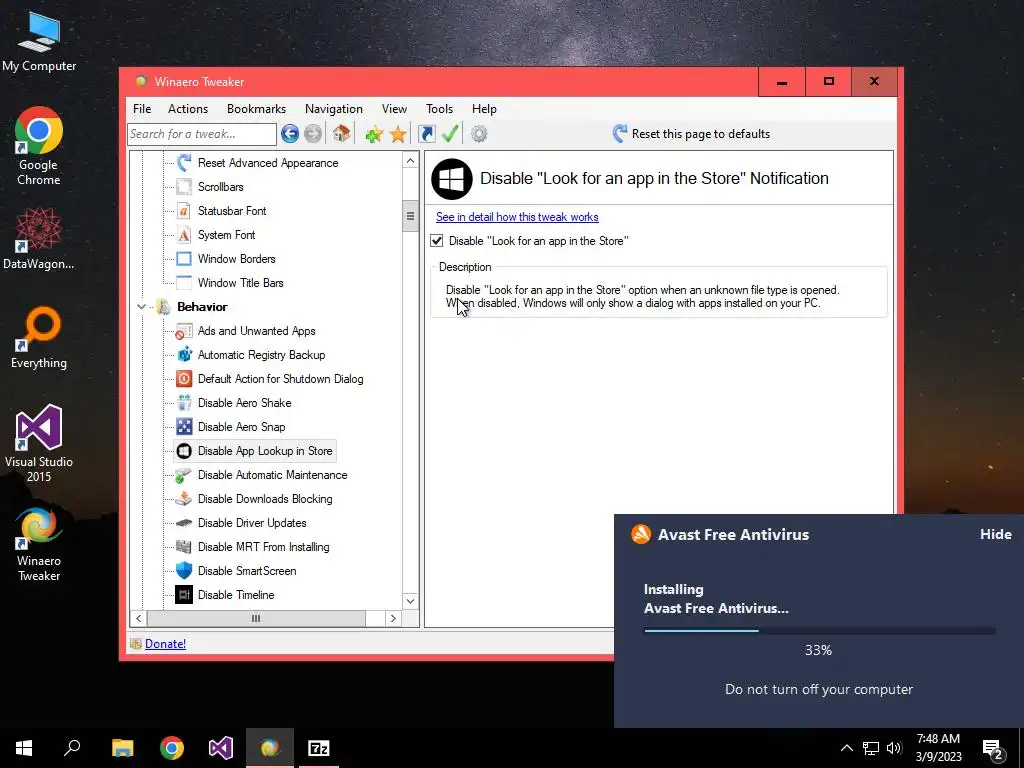The width and height of the screenshot is (1024, 768).
Task: Open the View menu
Action: (x=394, y=109)
